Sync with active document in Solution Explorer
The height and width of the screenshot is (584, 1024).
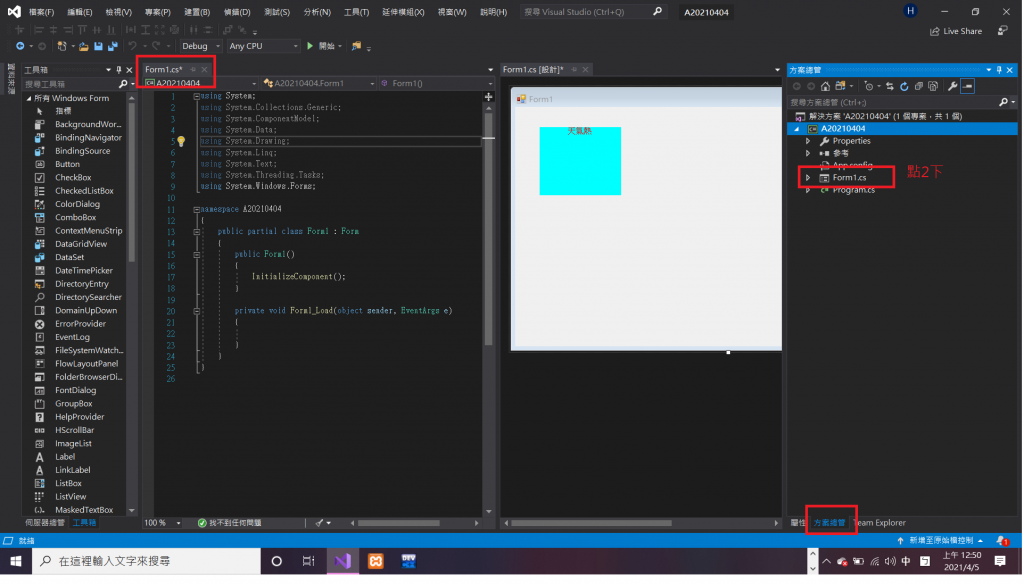889,86
